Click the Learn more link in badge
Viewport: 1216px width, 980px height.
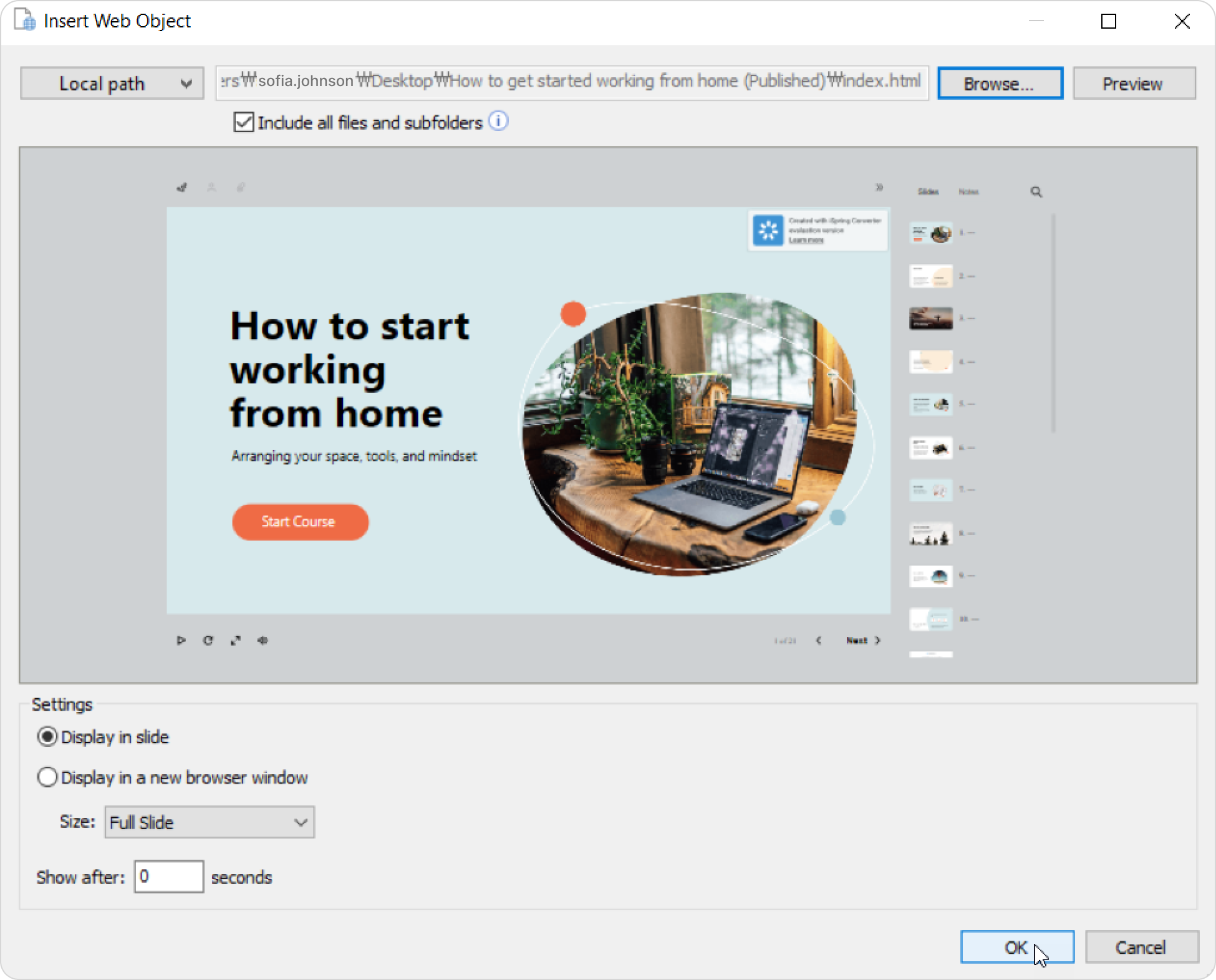[x=806, y=240]
